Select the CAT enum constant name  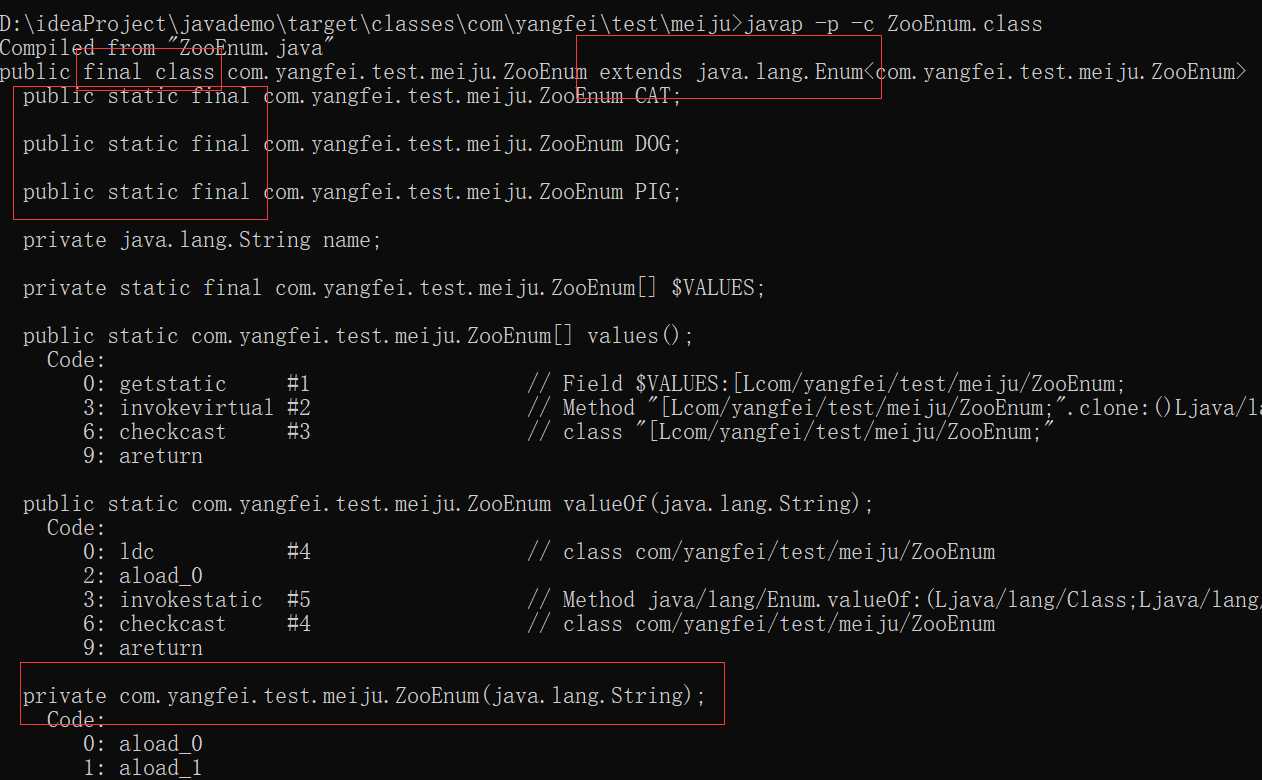(x=658, y=96)
